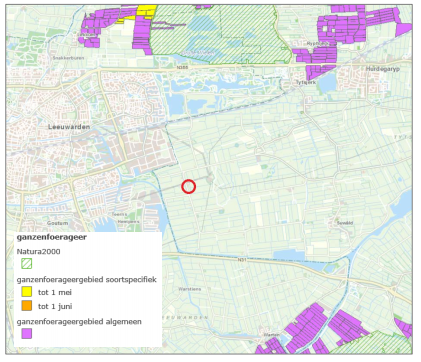Viewport: 421px width, 362px height.
Task: Click the purple 'algemeen' legend swatch
Action: pos(26,333)
